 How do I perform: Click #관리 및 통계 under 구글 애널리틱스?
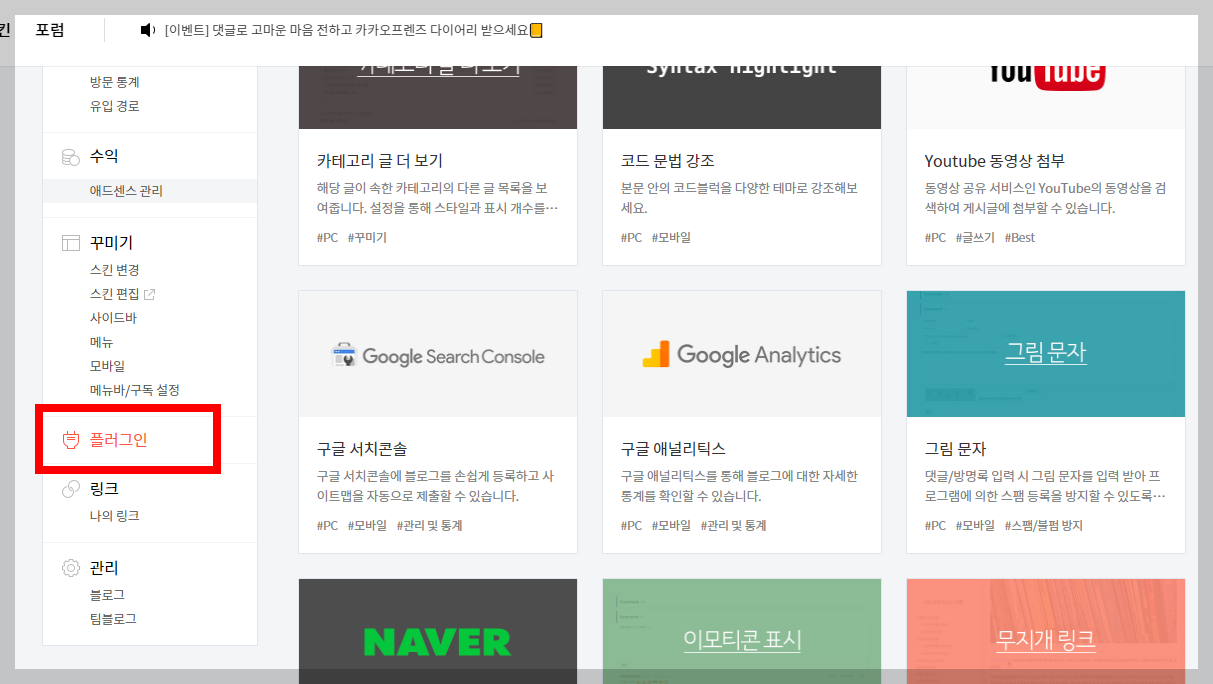pyautogui.click(x=733, y=526)
